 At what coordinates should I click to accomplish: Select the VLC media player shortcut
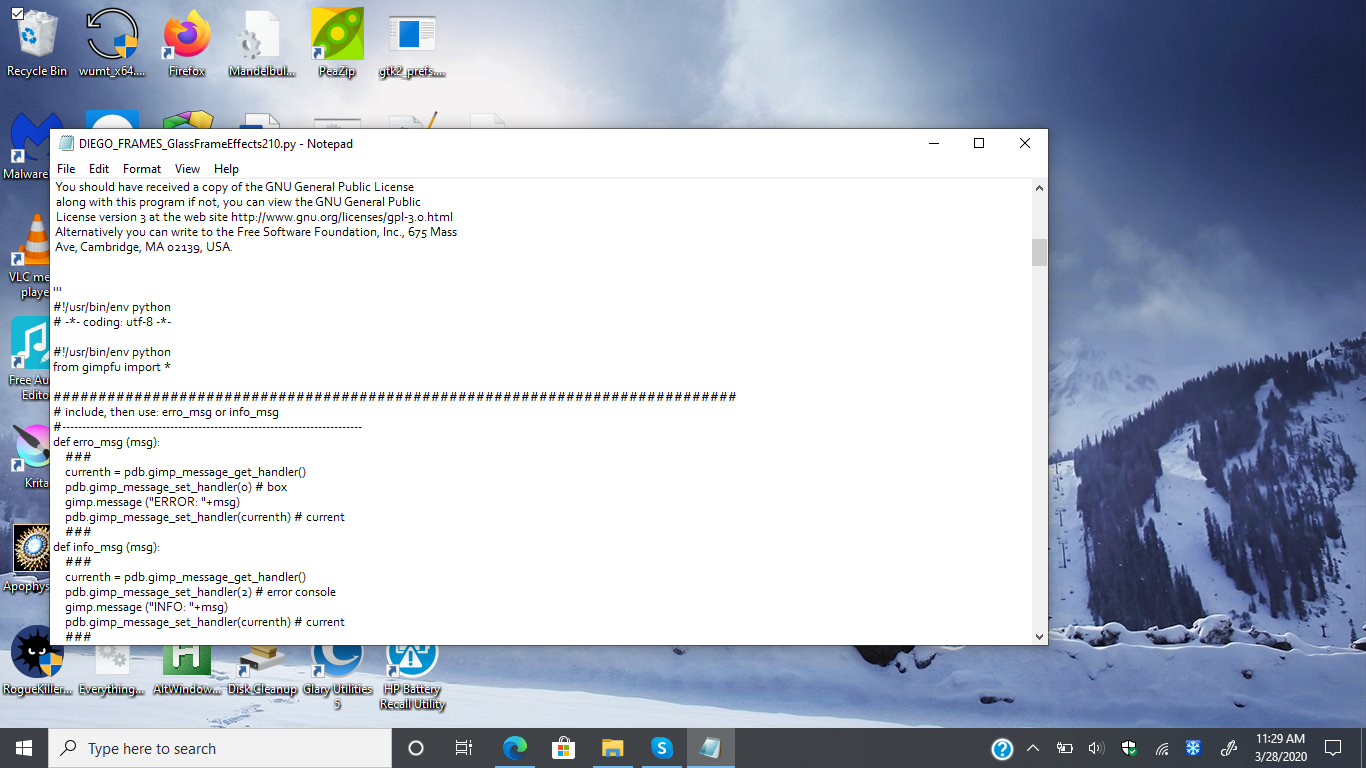[30, 255]
